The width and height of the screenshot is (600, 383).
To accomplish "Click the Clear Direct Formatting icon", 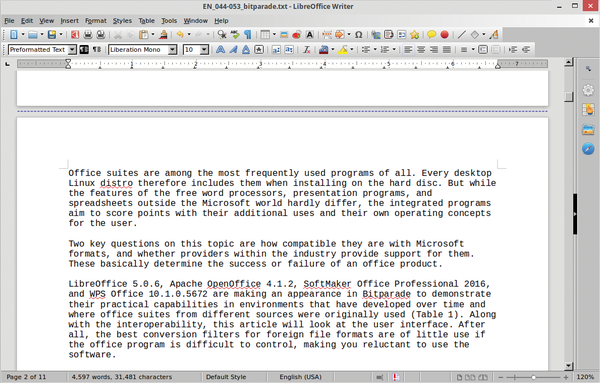I will [x=307, y=50].
